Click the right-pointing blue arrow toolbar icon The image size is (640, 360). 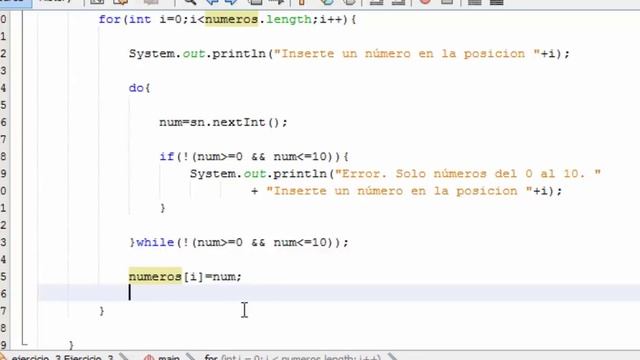coord(231,2)
